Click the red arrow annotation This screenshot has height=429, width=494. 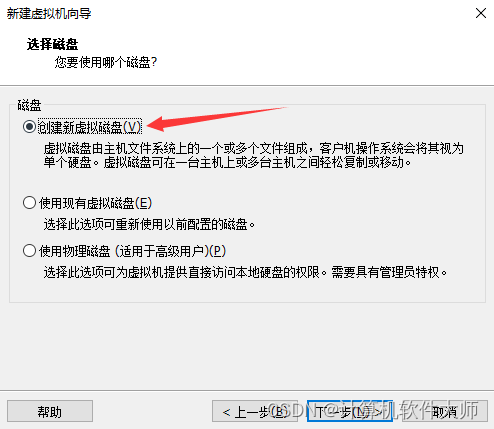(217, 119)
